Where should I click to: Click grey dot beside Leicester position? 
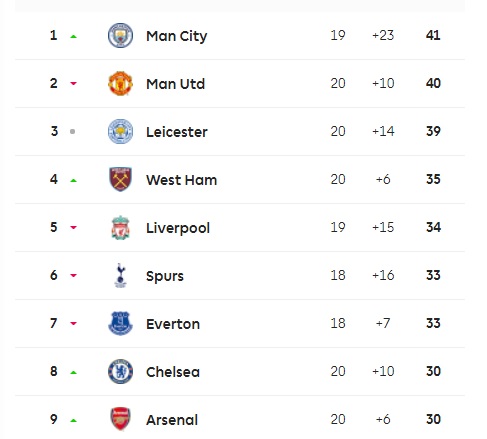coord(72,132)
